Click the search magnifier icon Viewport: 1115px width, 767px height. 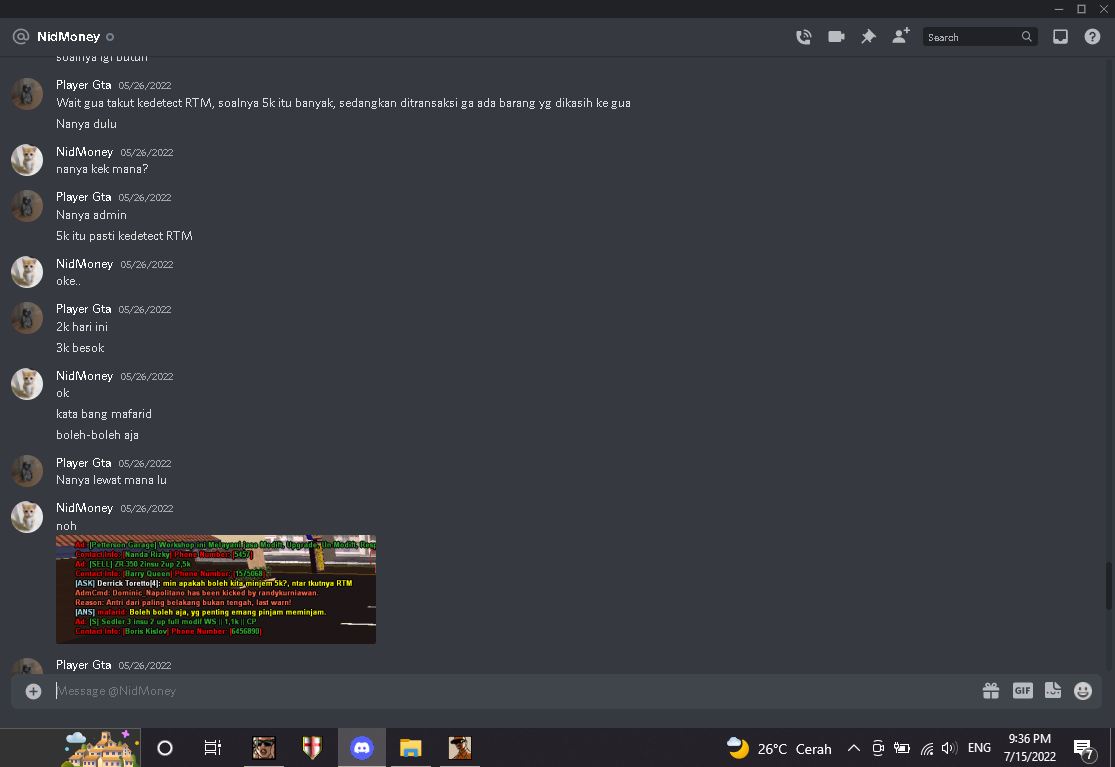[x=1027, y=37]
